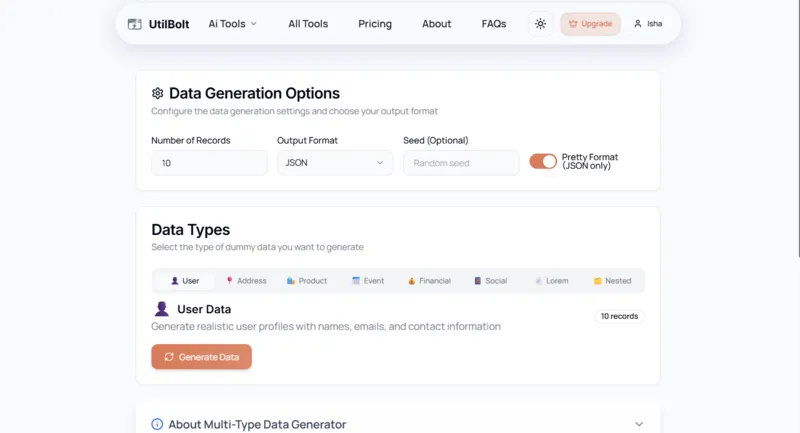Select the Nested data type tab
This screenshot has height=433, width=800.
(x=612, y=281)
